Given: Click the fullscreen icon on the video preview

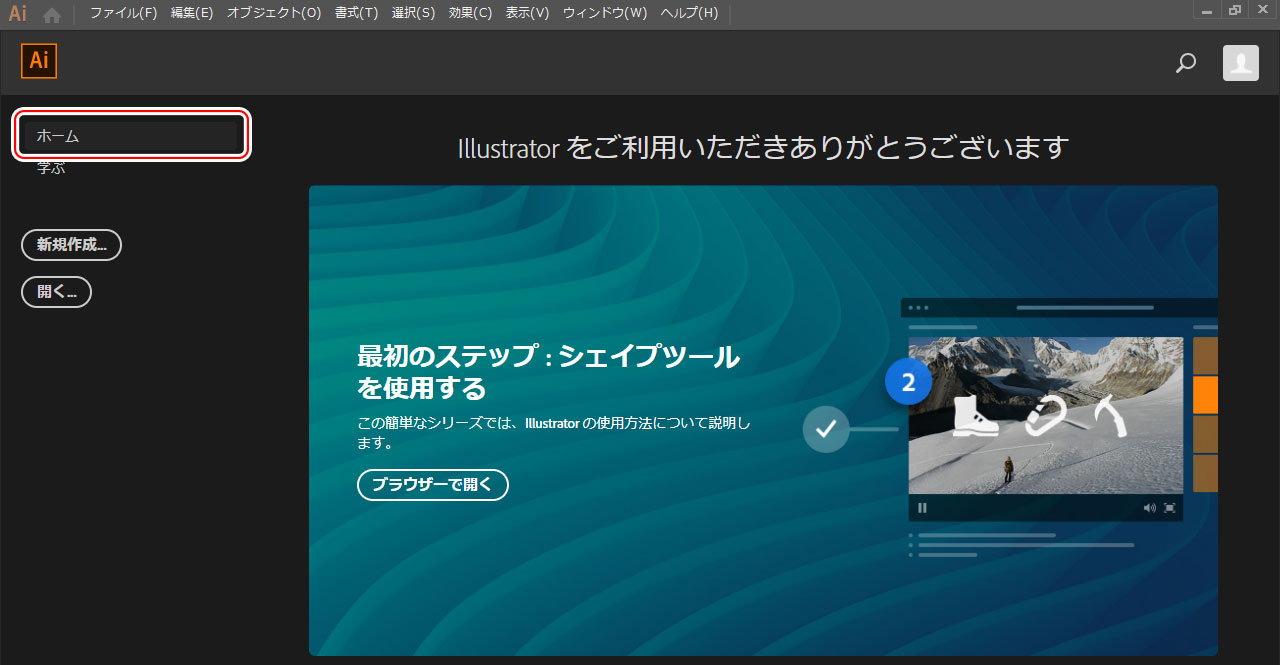Looking at the screenshot, I should click(1170, 508).
